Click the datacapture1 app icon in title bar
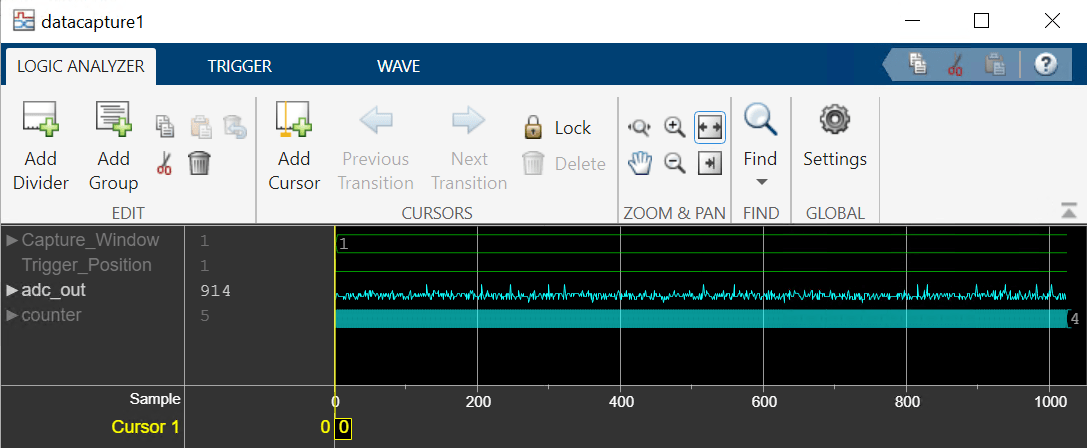 (23, 21)
